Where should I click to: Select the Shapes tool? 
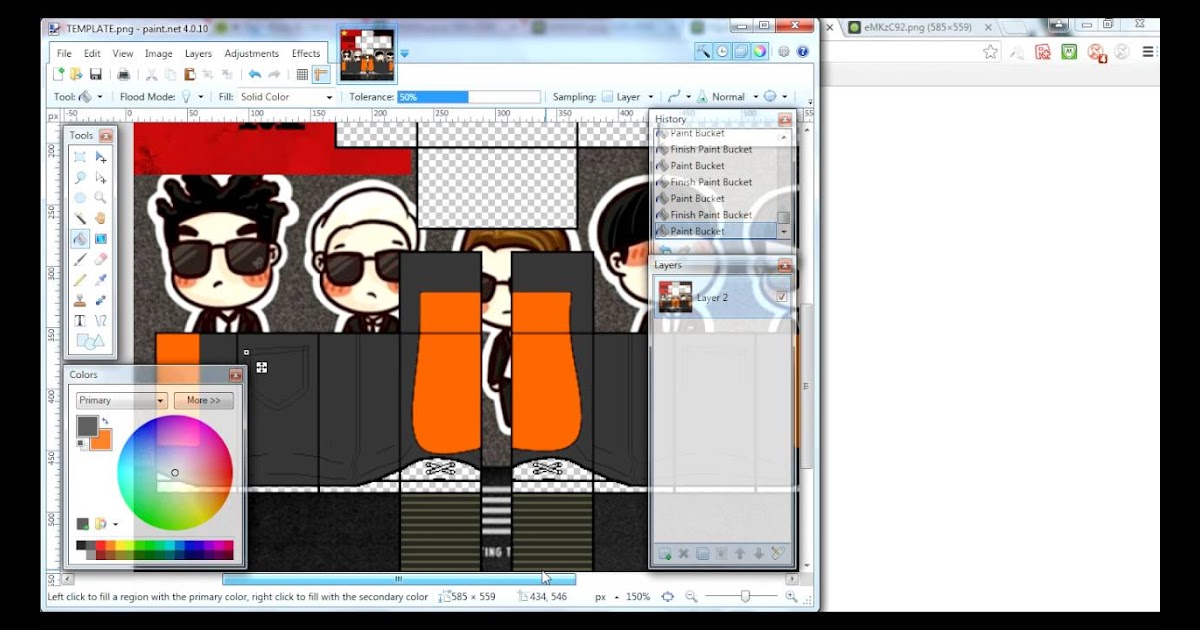89,342
